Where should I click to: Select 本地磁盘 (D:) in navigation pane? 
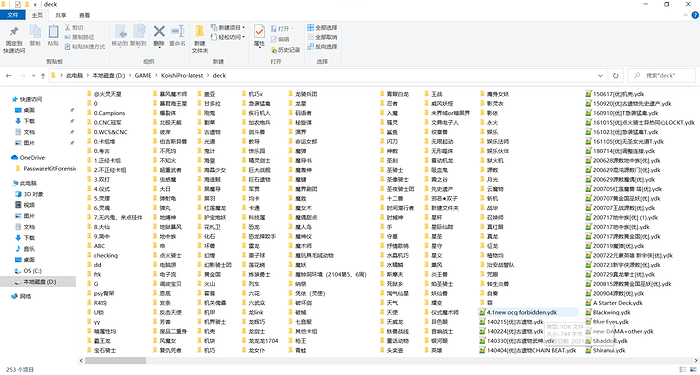click(x=39, y=282)
